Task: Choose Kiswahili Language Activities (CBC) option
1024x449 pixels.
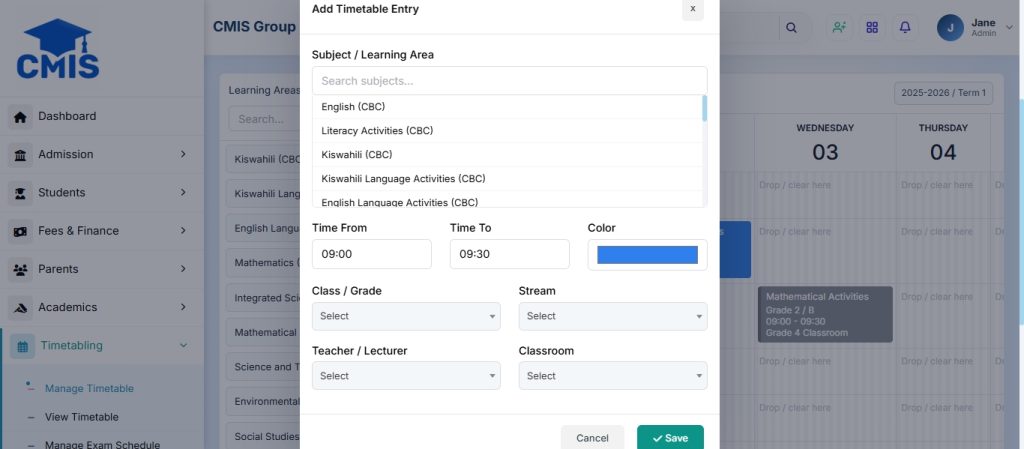Action: click(x=507, y=178)
